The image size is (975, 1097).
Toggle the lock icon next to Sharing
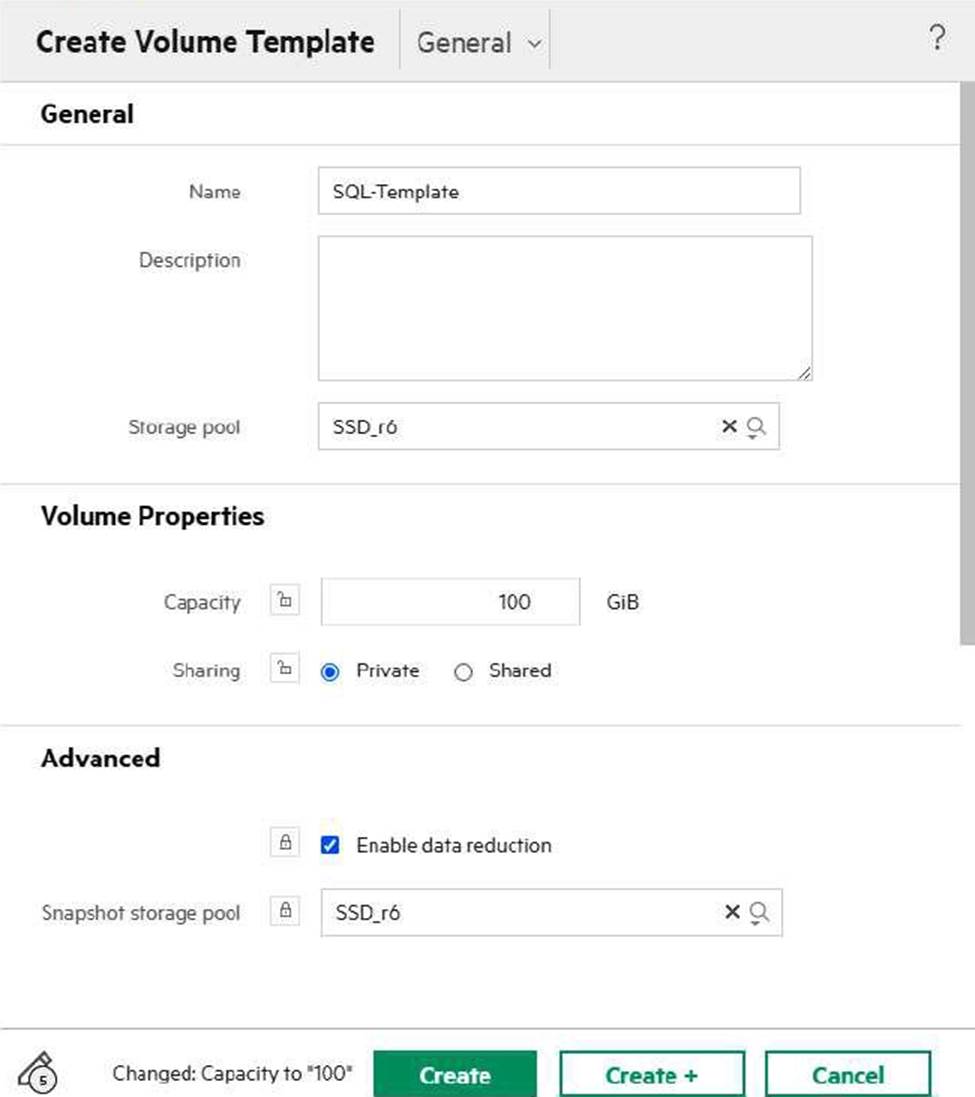coord(285,668)
